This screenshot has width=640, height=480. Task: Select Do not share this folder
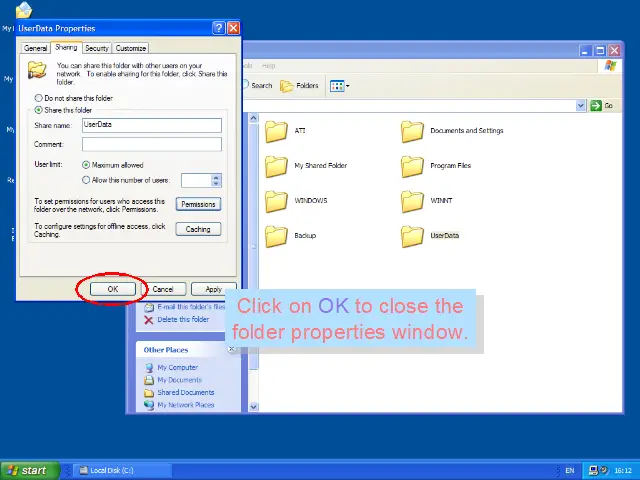tap(38, 98)
